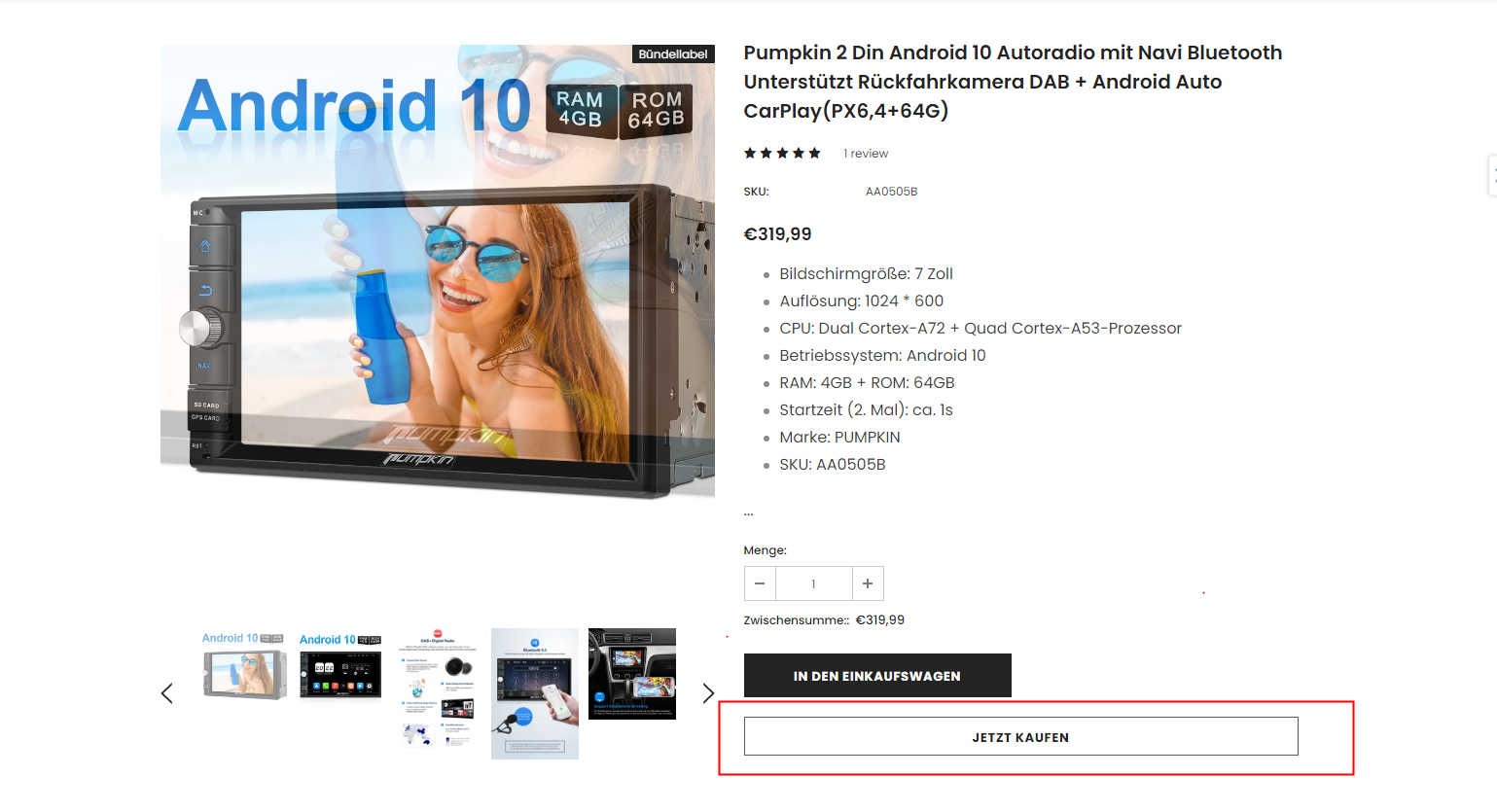Click the Jetzt Kaufen button
Viewport: 1497px width, 812px height.
pos(1020,737)
